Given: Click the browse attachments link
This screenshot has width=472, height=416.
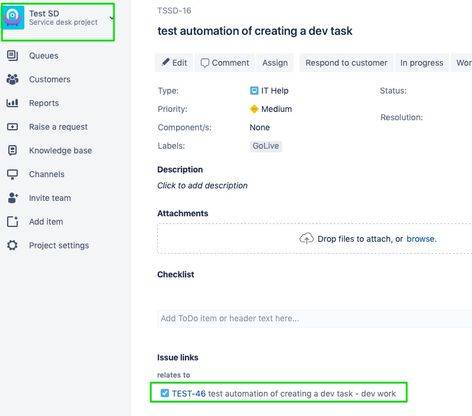Looking at the screenshot, I should (421, 239).
